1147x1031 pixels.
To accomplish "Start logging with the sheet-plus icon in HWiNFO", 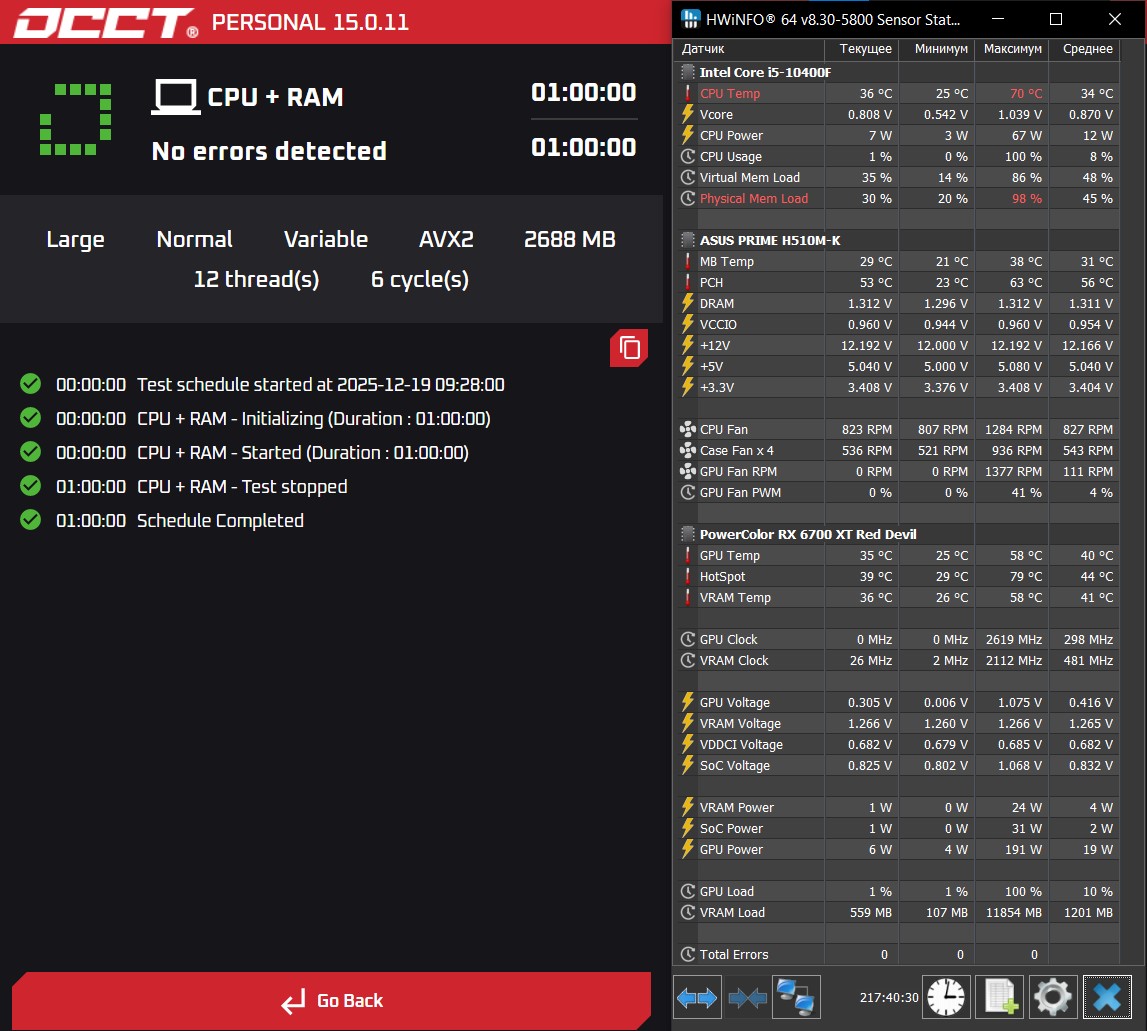I will tap(1000, 997).
